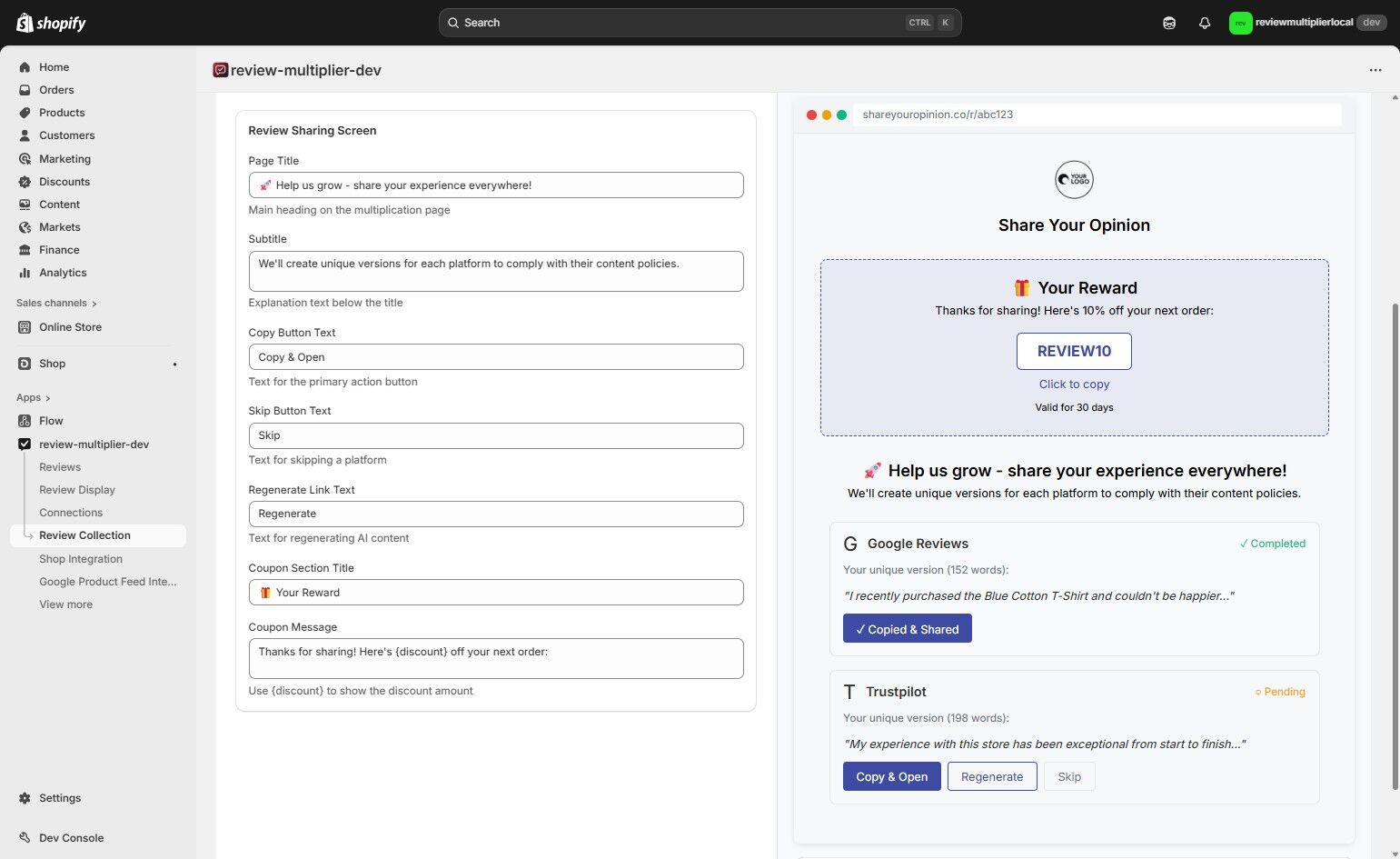
Task: Click the Coupon Section Title field
Action: [x=496, y=593]
